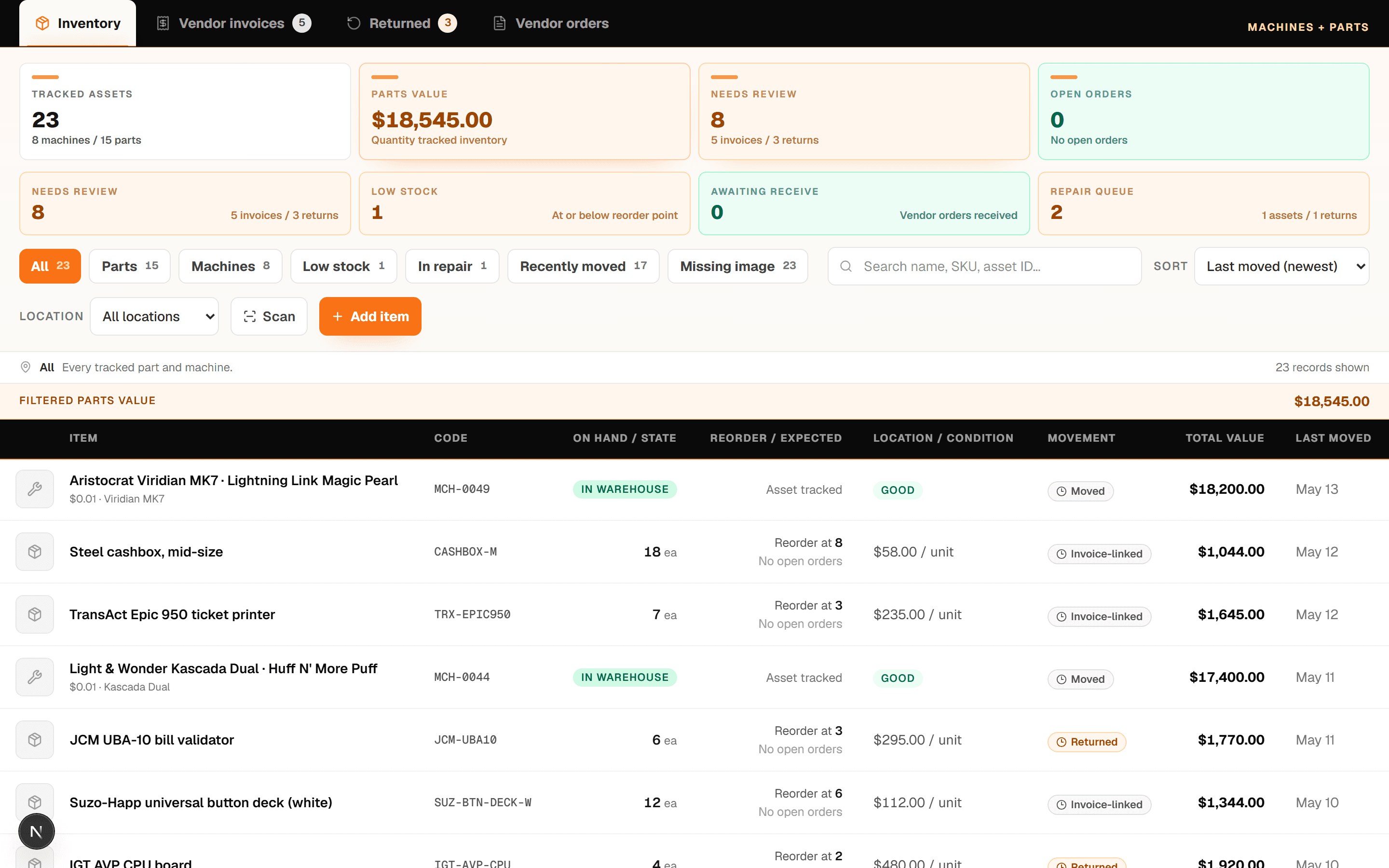Open the Aristocrat Viridian MK7 item name
This screenshot has height=868, width=1389.
[x=233, y=480]
